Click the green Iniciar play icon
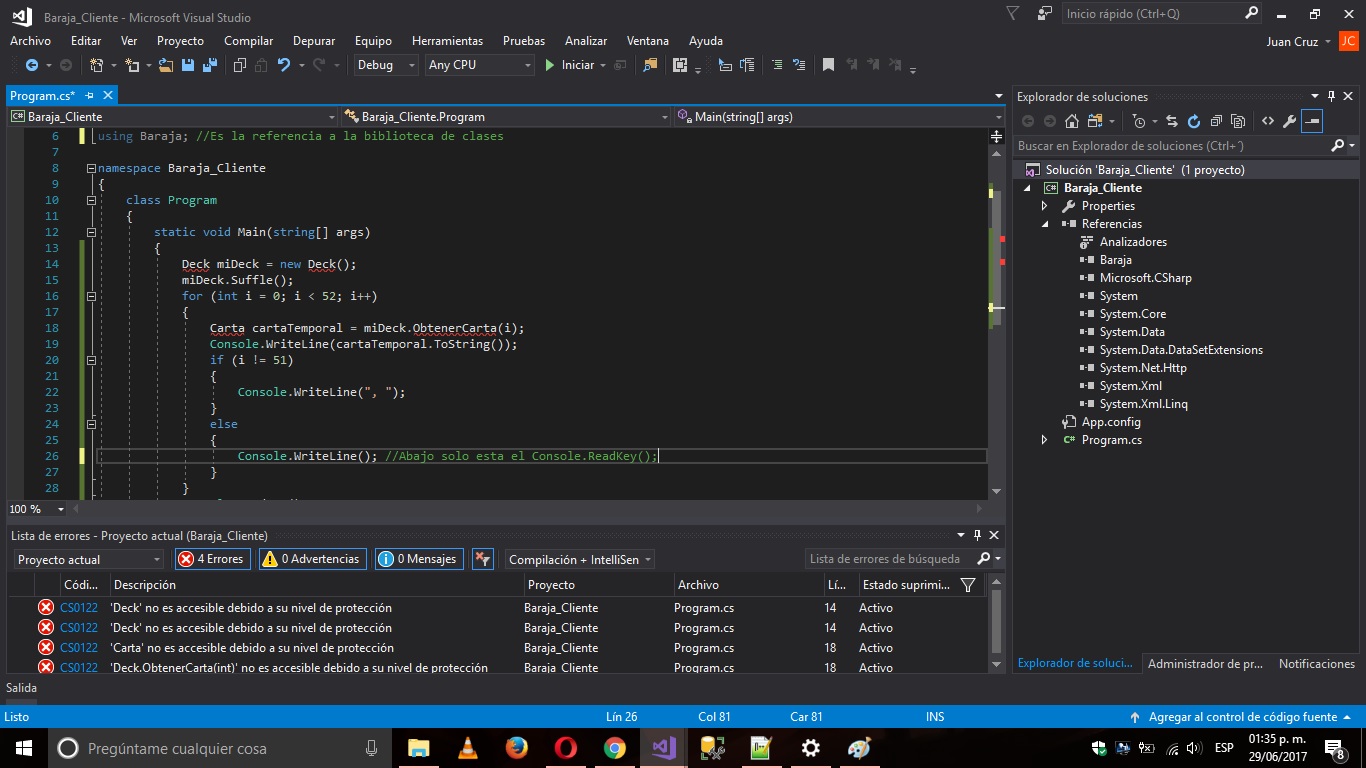Screen dimensions: 1366x768 tap(550, 65)
